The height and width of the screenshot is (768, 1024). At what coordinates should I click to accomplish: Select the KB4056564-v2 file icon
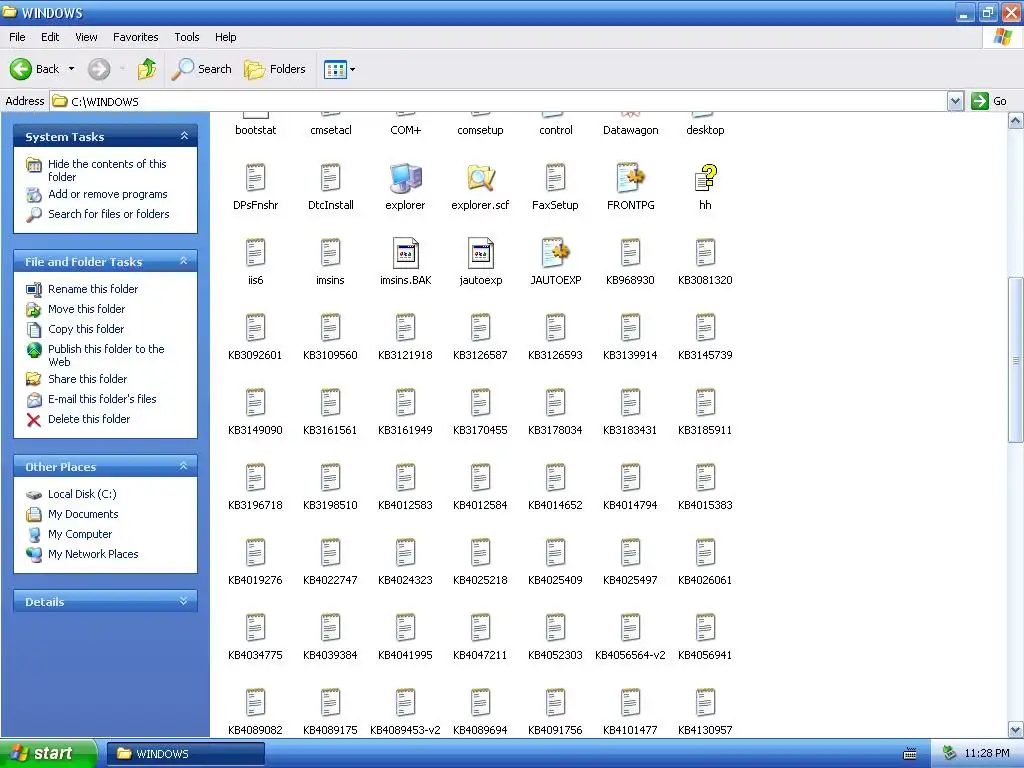point(630,629)
